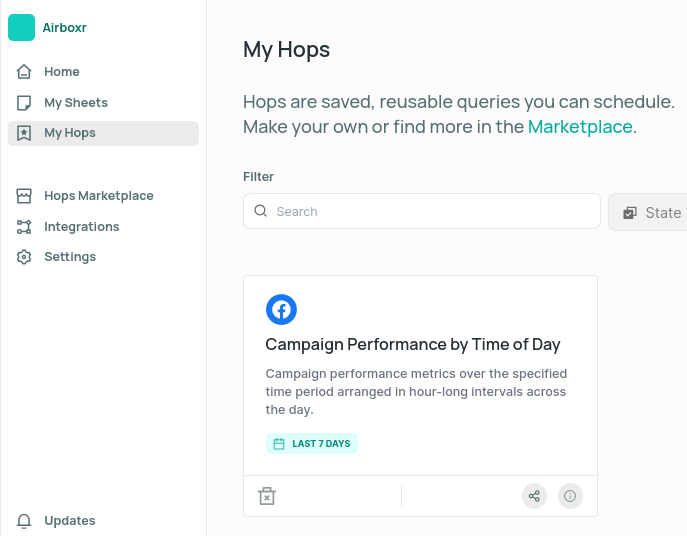The image size is (687, 536).
Task: Click the My Hops bookmark star icon
Action: pyautogui.click(x=24, y=133)
